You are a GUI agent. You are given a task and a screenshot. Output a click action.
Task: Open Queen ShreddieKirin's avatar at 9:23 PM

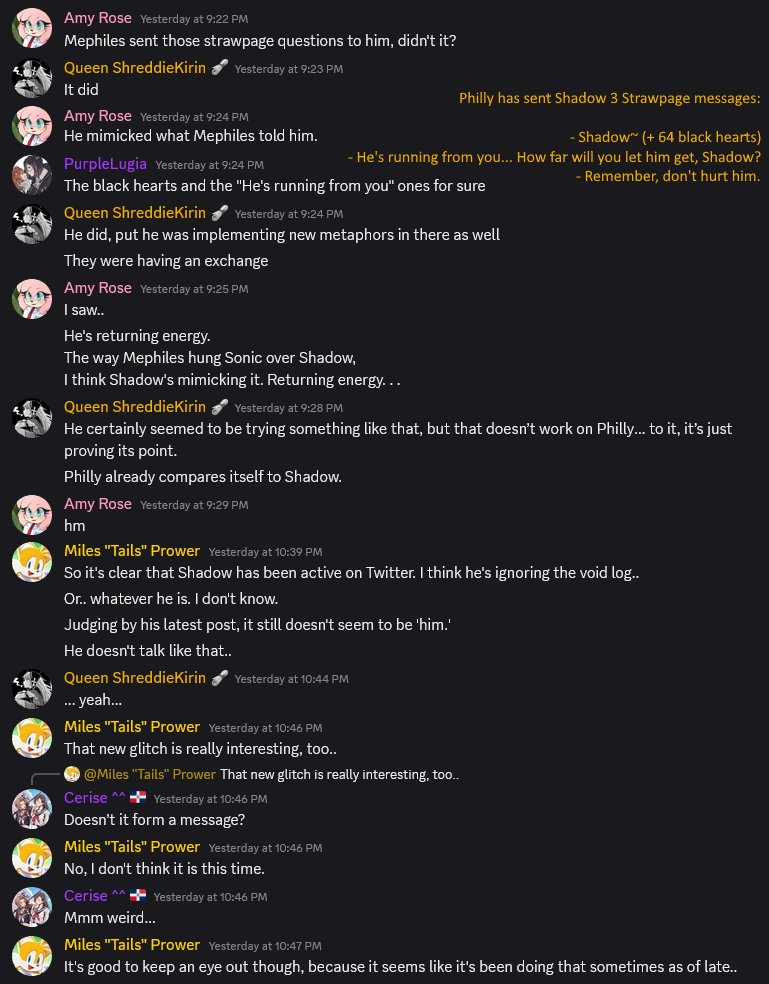[x=32, y=78]
